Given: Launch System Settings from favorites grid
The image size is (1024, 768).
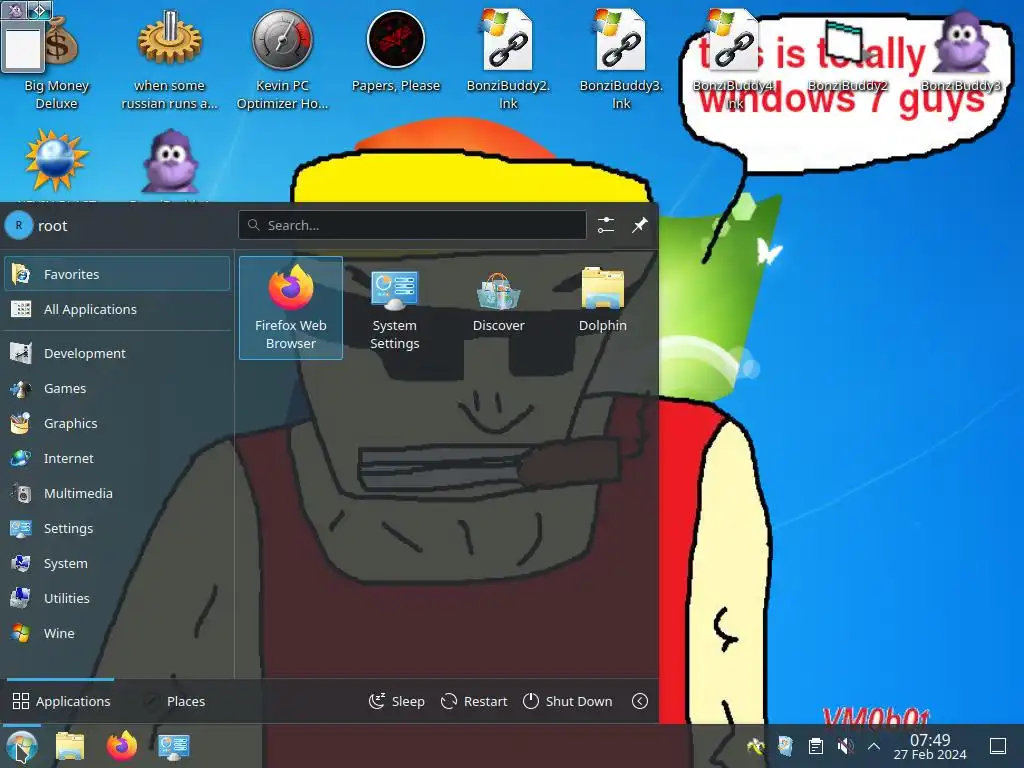Looking at the screenshot, I should click(x=394, y=308).
